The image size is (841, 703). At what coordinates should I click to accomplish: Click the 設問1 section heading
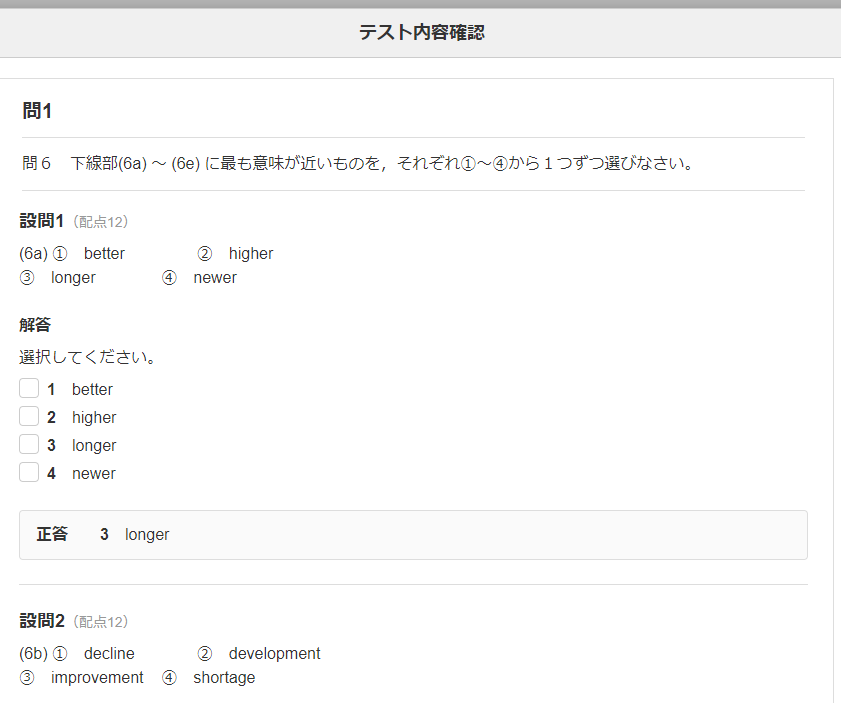(41, 221)
